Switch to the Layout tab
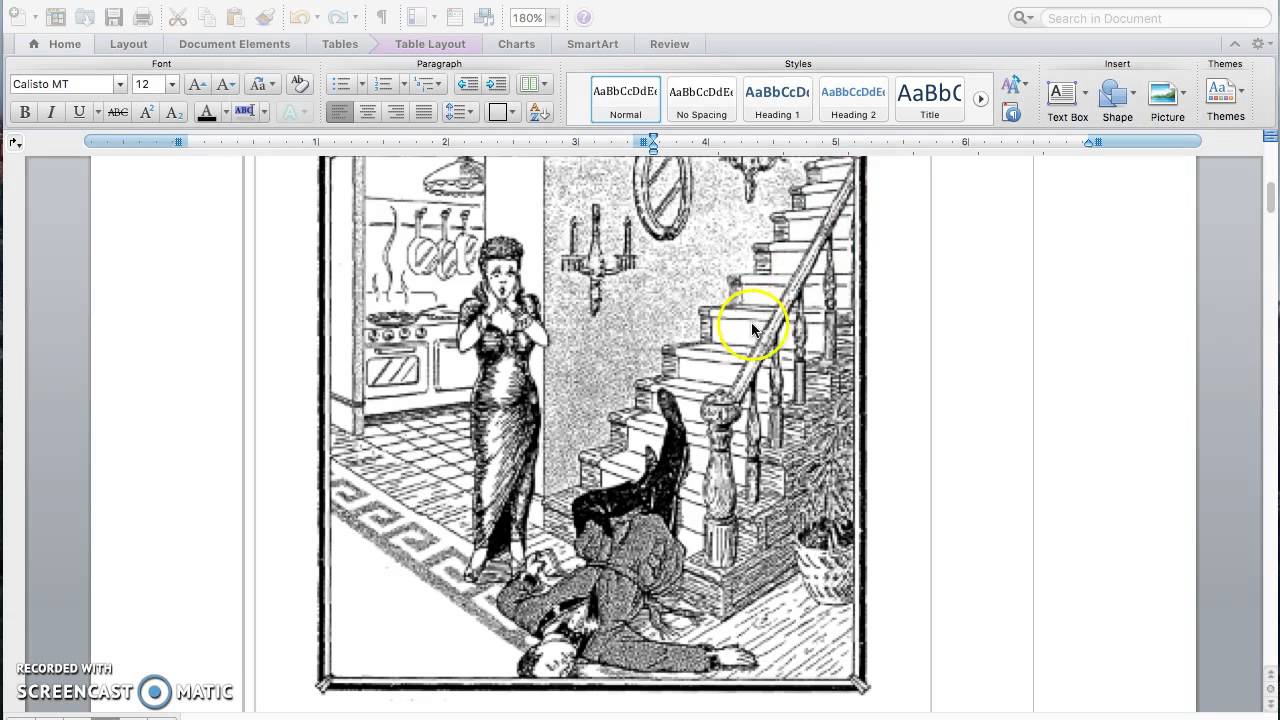 pyautogui.click(x=128, y=44)
